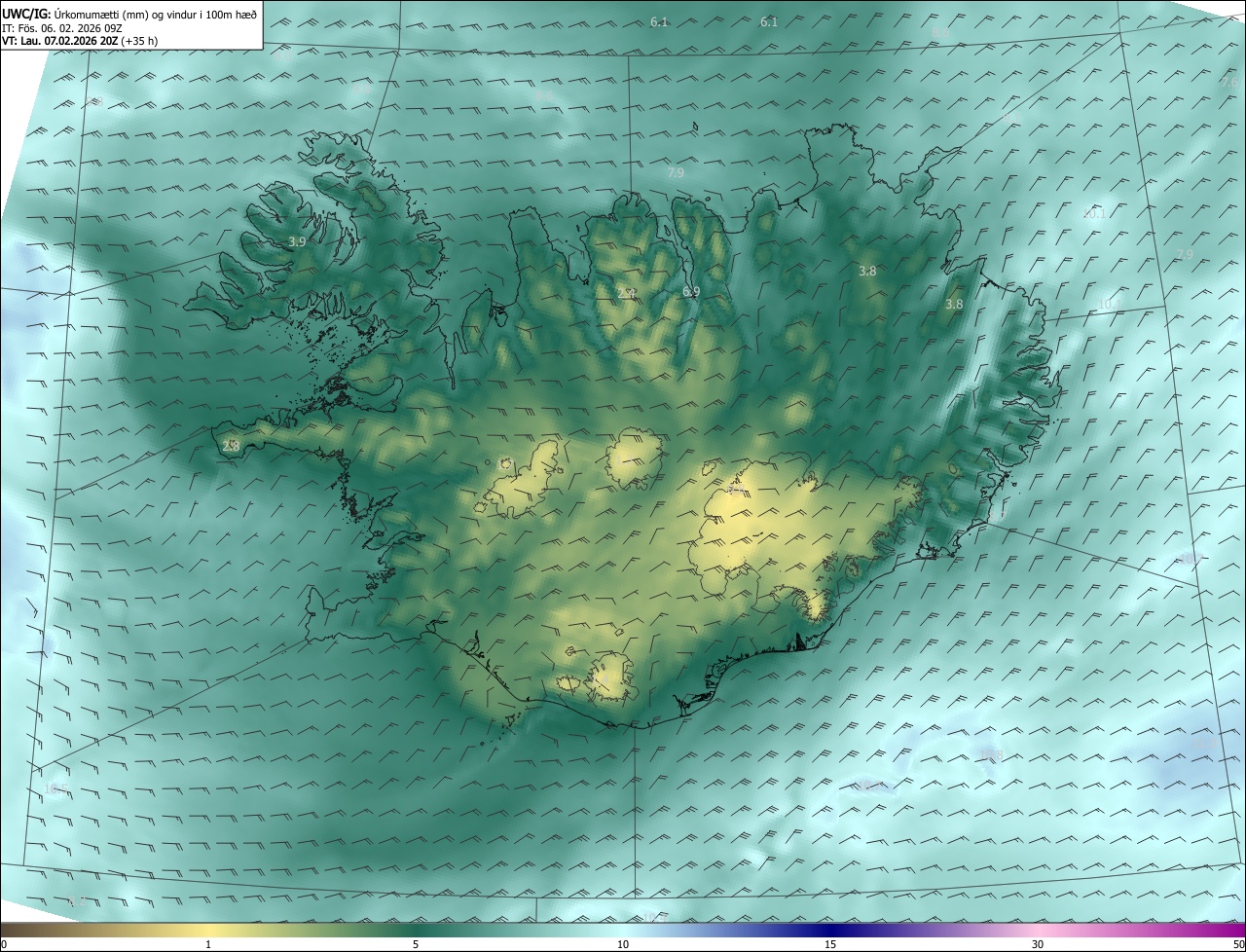
Task: Click the '30' tick on the color scale
Action: coord(1038,944)
